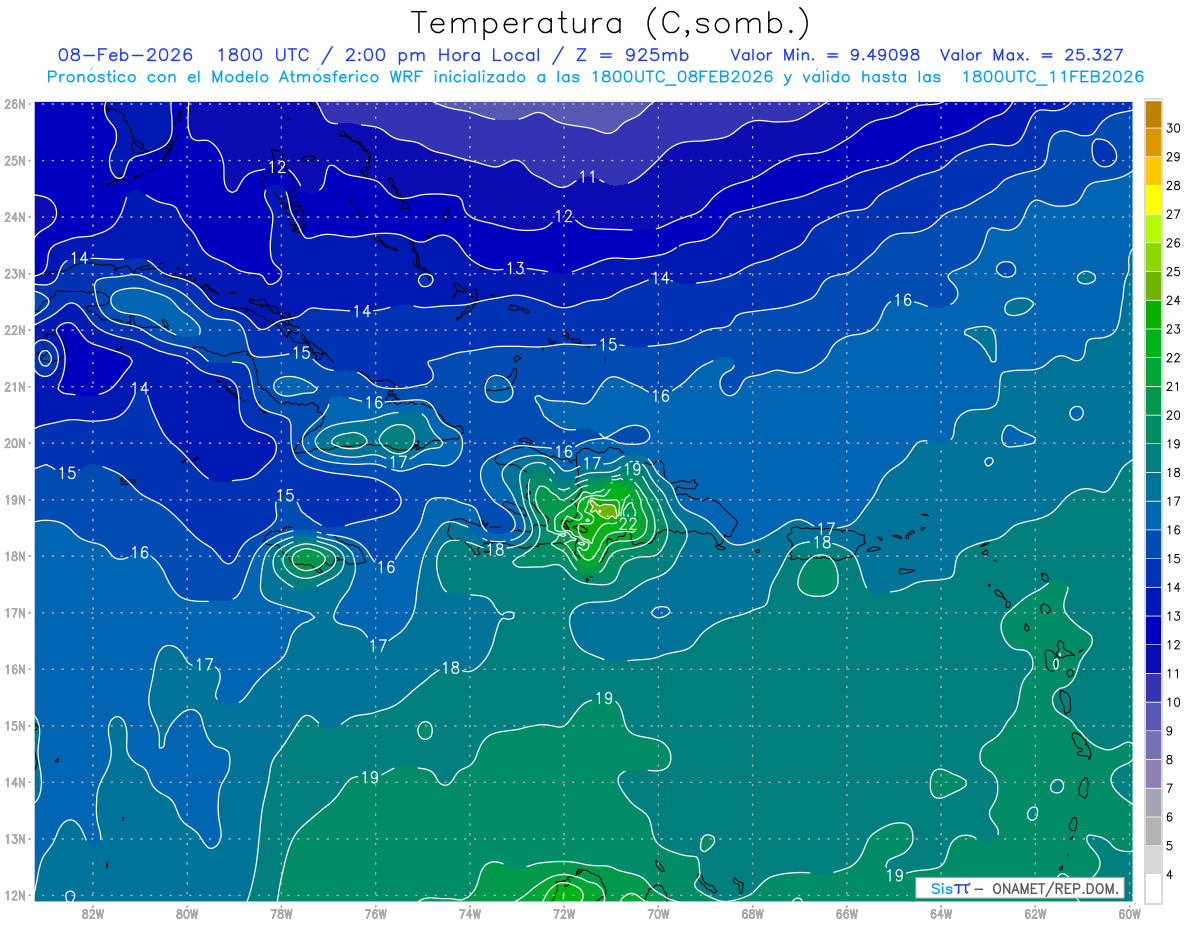Image resolution: width=1200 pixels, height=927 pixels.
Task: Click the "20" value on the color bar
Action: click(x=1174, y=416)
